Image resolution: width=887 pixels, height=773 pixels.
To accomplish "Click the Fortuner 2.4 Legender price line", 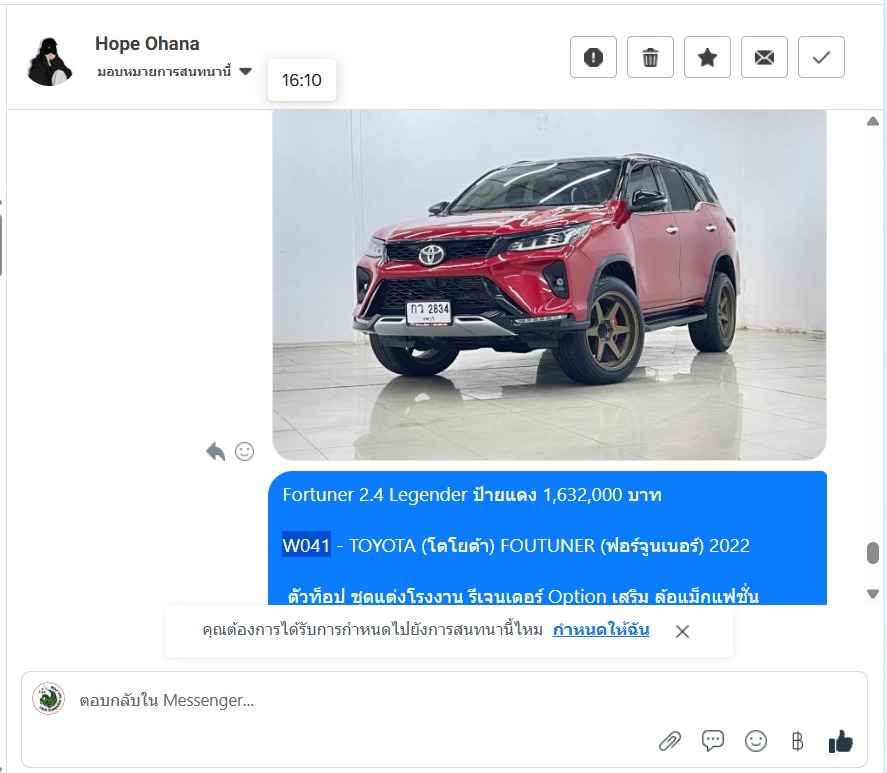I will tap(472, 495).
